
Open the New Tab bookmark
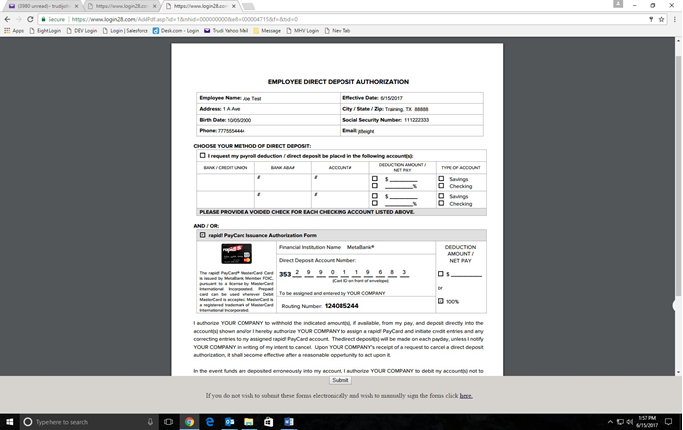(337, 30)
